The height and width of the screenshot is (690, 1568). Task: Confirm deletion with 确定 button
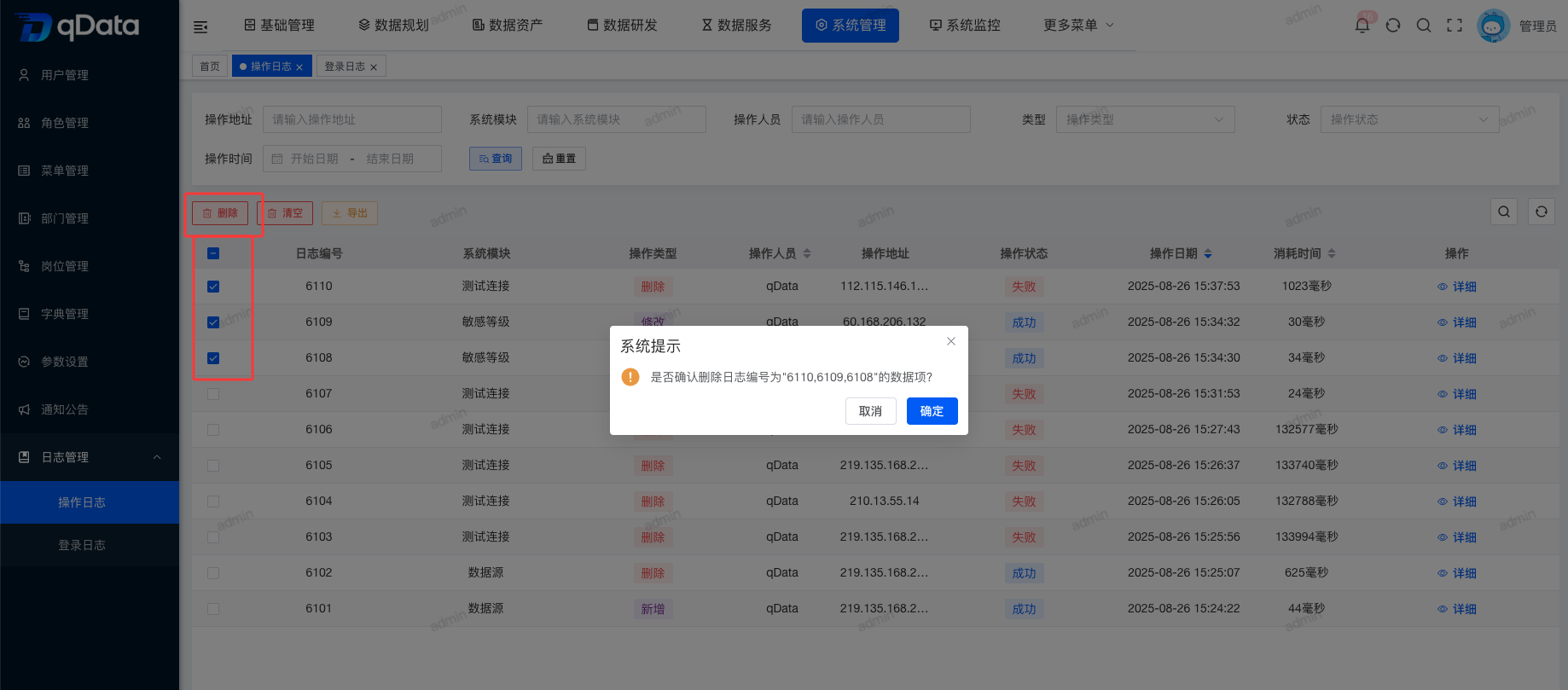coord(932,411)
